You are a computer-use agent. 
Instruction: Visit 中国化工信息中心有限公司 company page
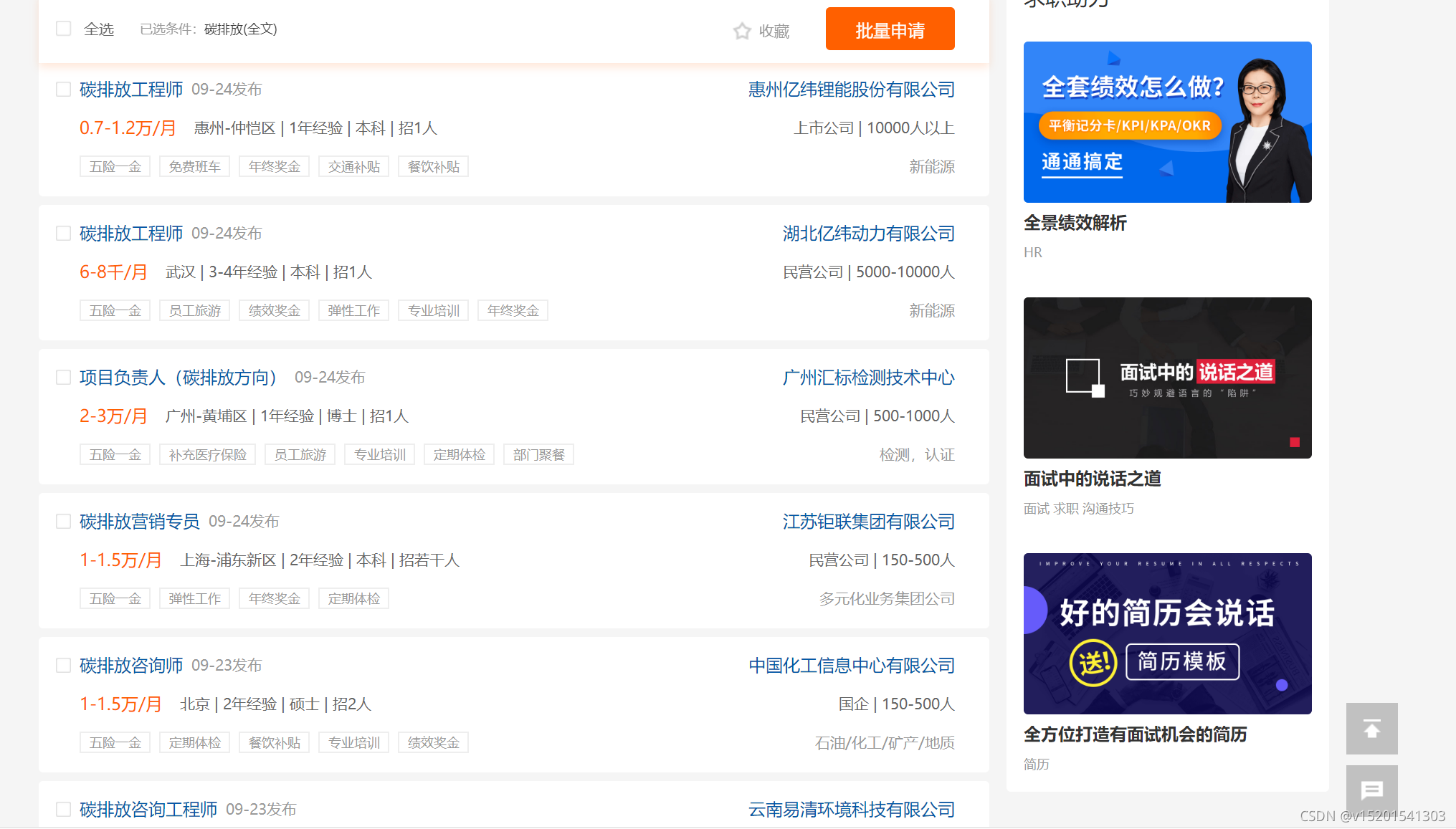click(852, 665)
